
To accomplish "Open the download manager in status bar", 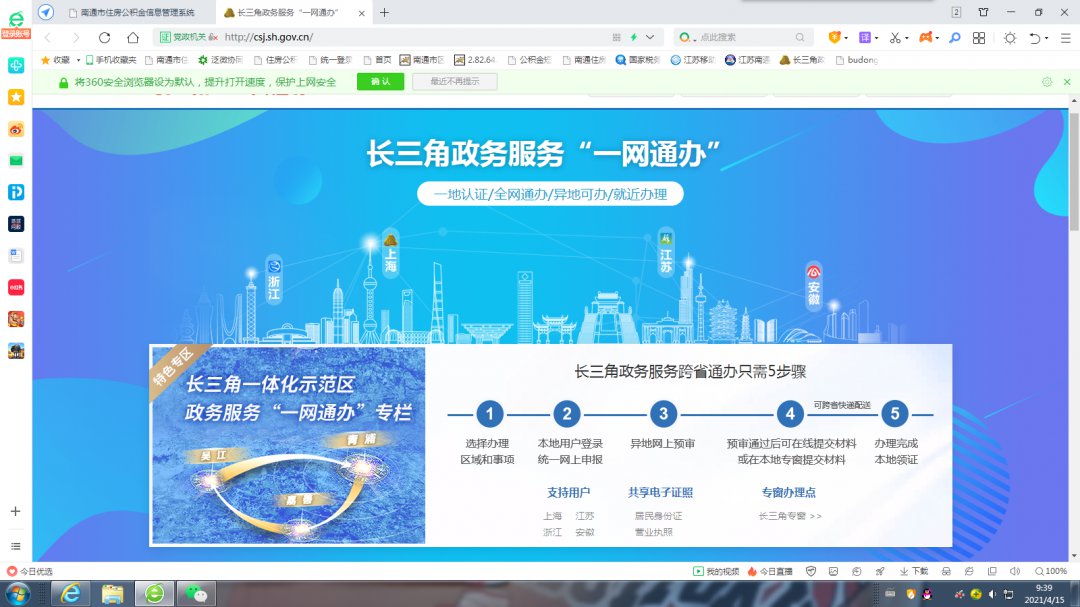I will (x=914, y=571).
